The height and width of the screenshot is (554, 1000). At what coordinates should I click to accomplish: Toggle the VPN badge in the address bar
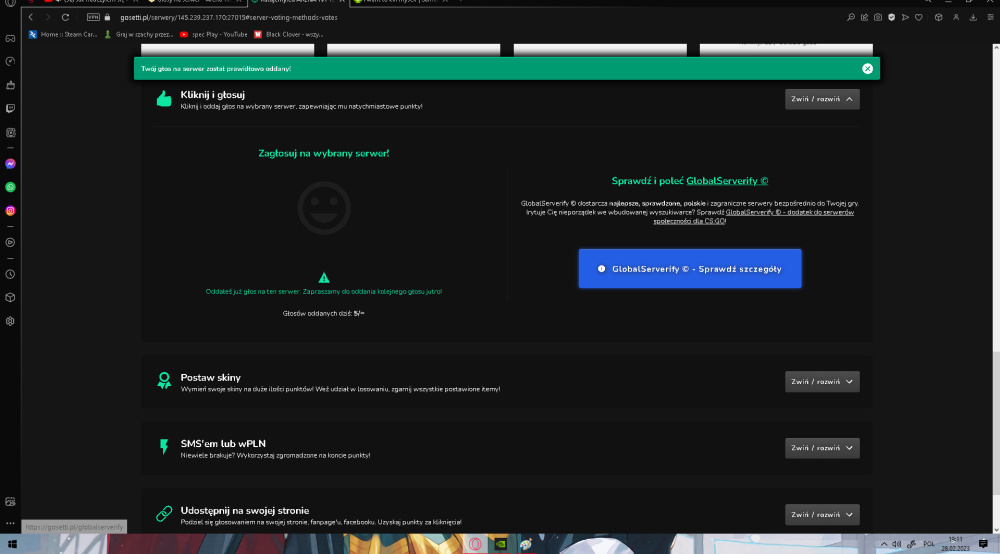coord(93,17)
